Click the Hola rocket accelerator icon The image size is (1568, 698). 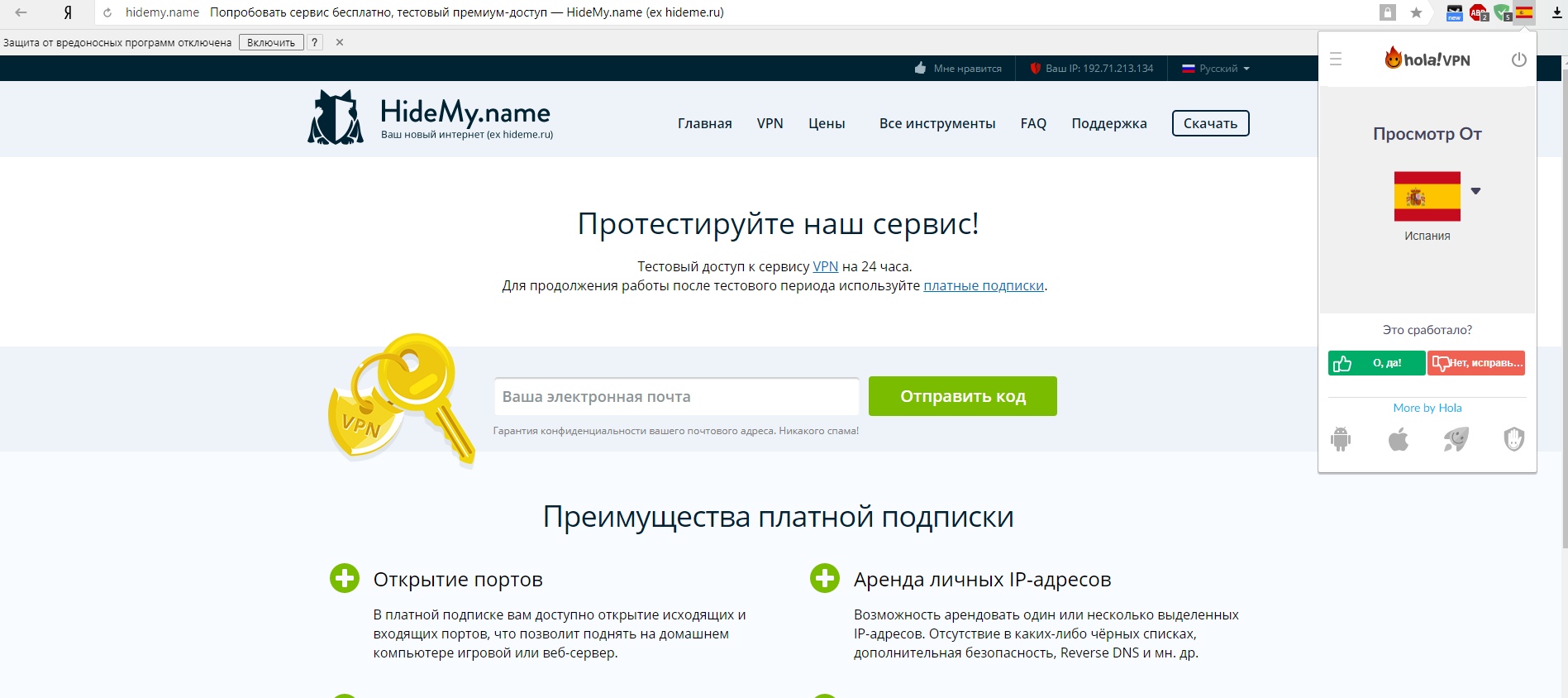tap(1456, 439)
